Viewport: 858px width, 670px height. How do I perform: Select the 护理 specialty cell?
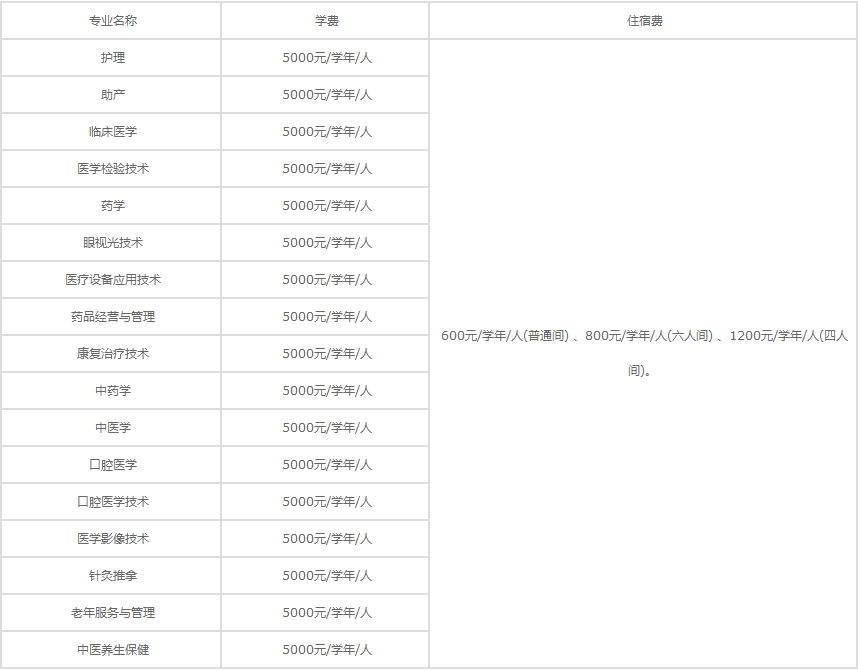coord(110,57)
